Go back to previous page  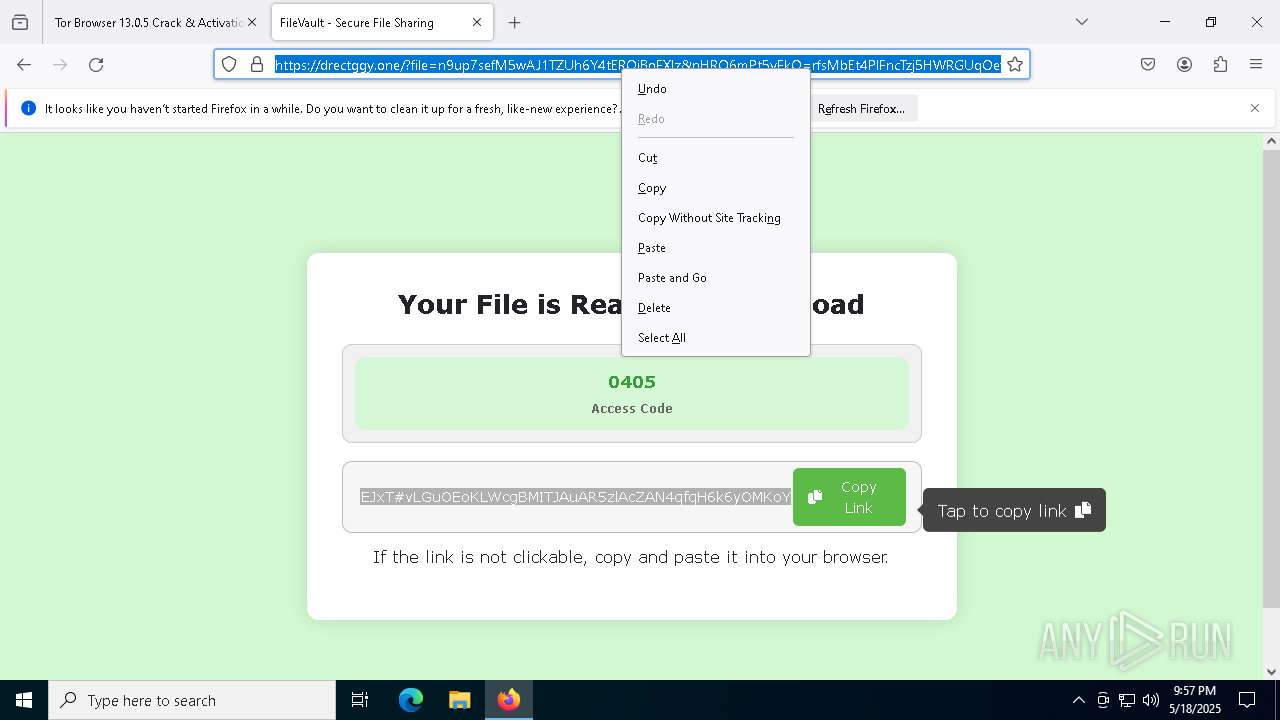[24, 64]
